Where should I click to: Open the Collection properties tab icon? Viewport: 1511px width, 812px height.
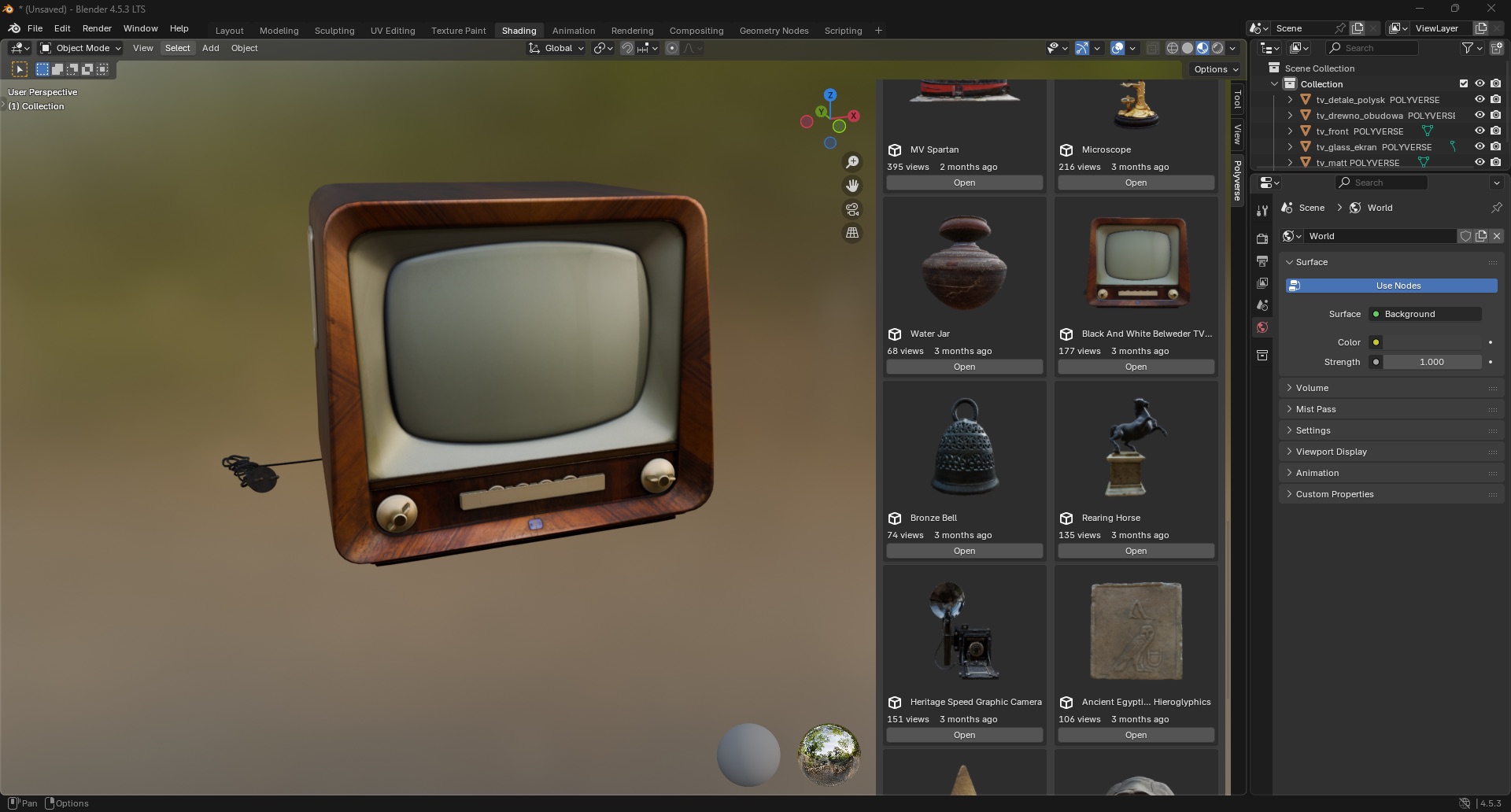pyautogui.click(x=1262, y=355)
